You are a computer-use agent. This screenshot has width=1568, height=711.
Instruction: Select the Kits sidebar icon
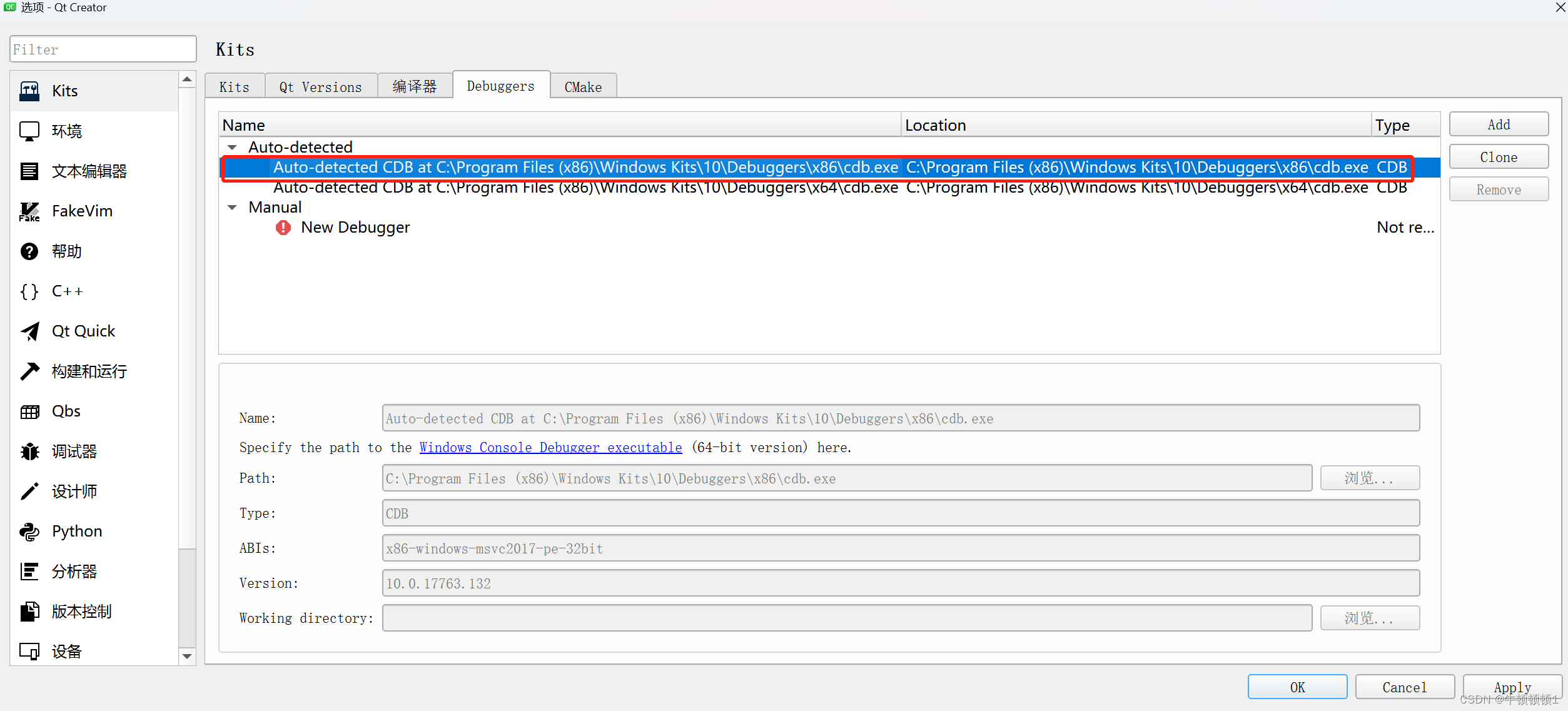pos(29,91)
